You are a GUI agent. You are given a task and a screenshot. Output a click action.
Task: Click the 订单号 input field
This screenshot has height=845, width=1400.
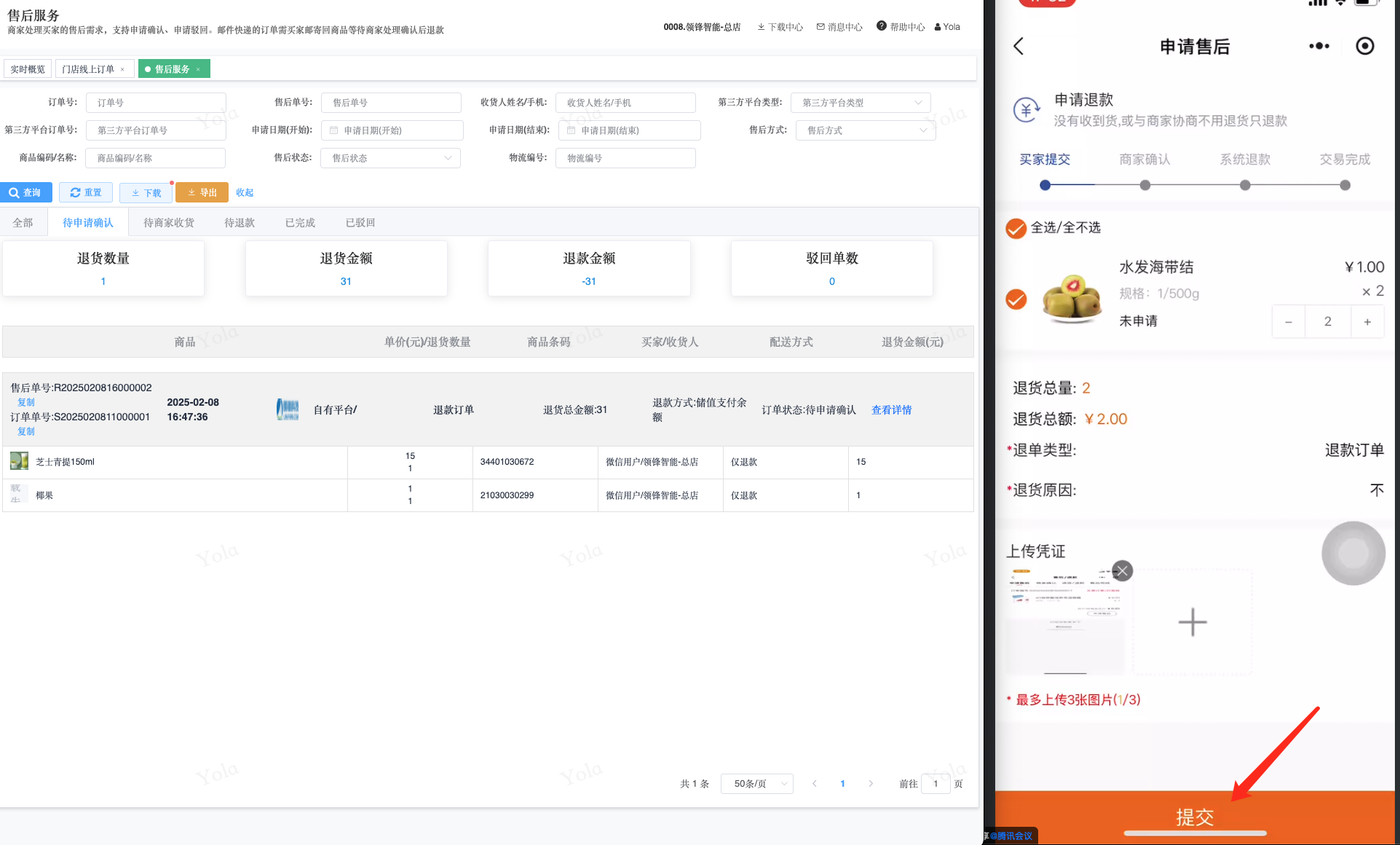tap(156, 103)
